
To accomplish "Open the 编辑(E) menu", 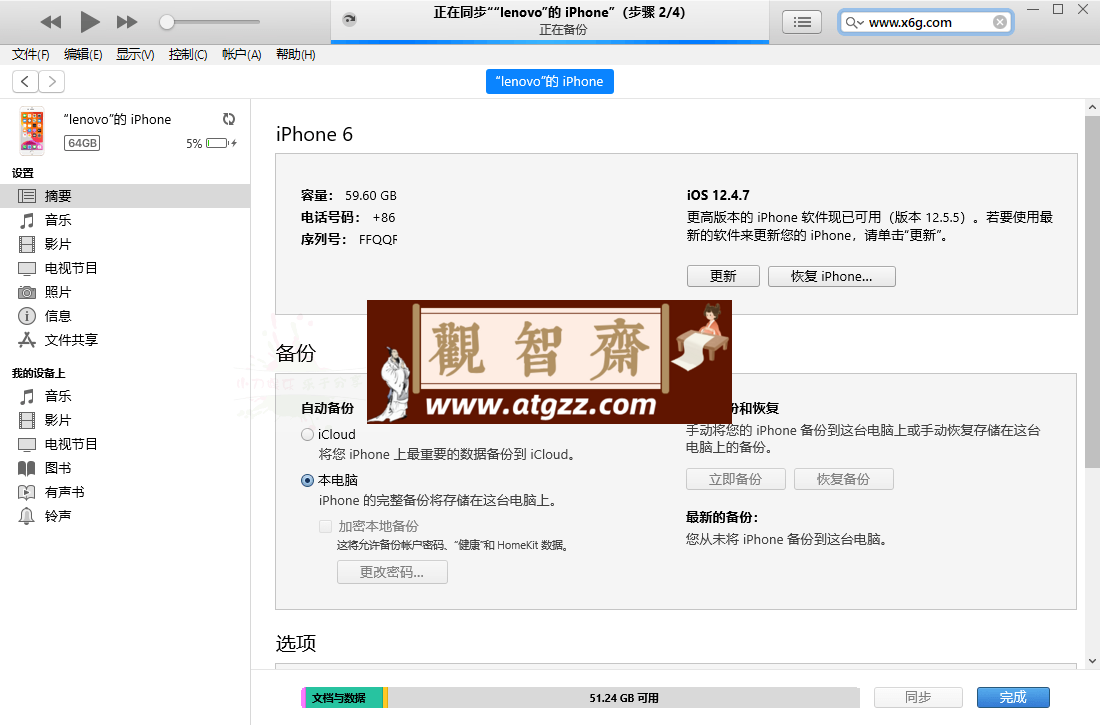I will click(83, 55).
